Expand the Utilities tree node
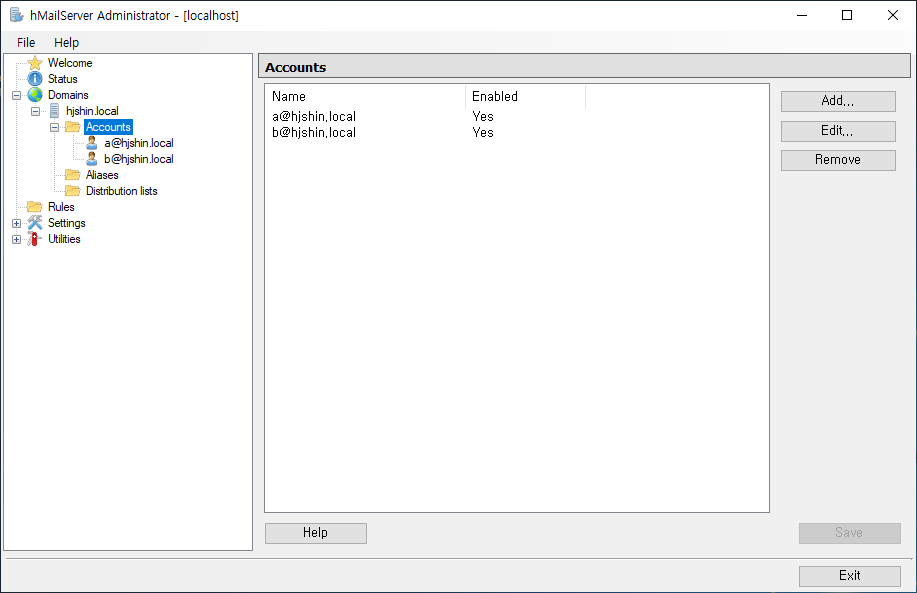This screenshot has width=917, height=593. coord(16,239)
